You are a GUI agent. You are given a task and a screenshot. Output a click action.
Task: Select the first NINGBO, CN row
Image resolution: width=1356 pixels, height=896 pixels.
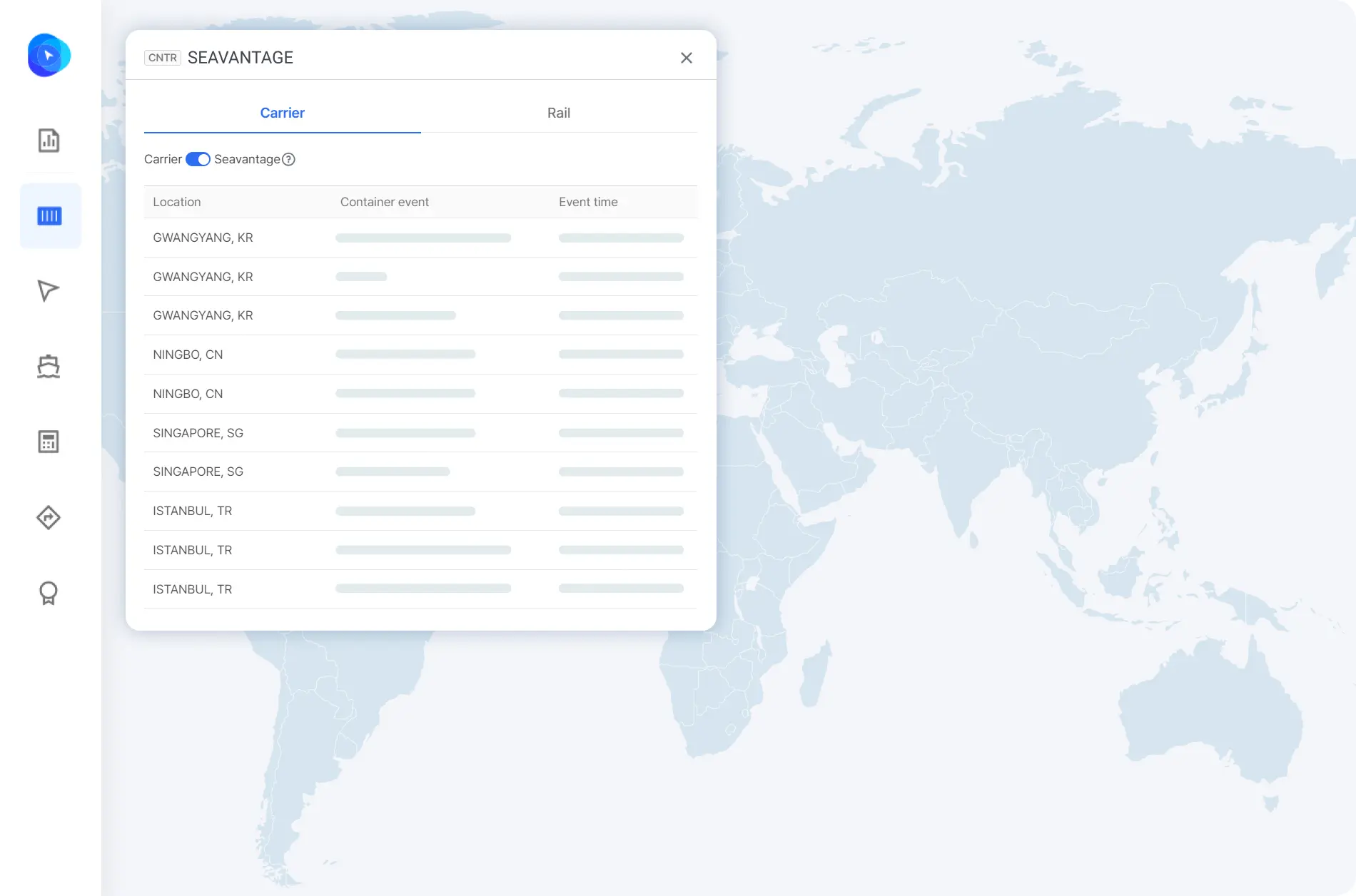pos(420,355)
